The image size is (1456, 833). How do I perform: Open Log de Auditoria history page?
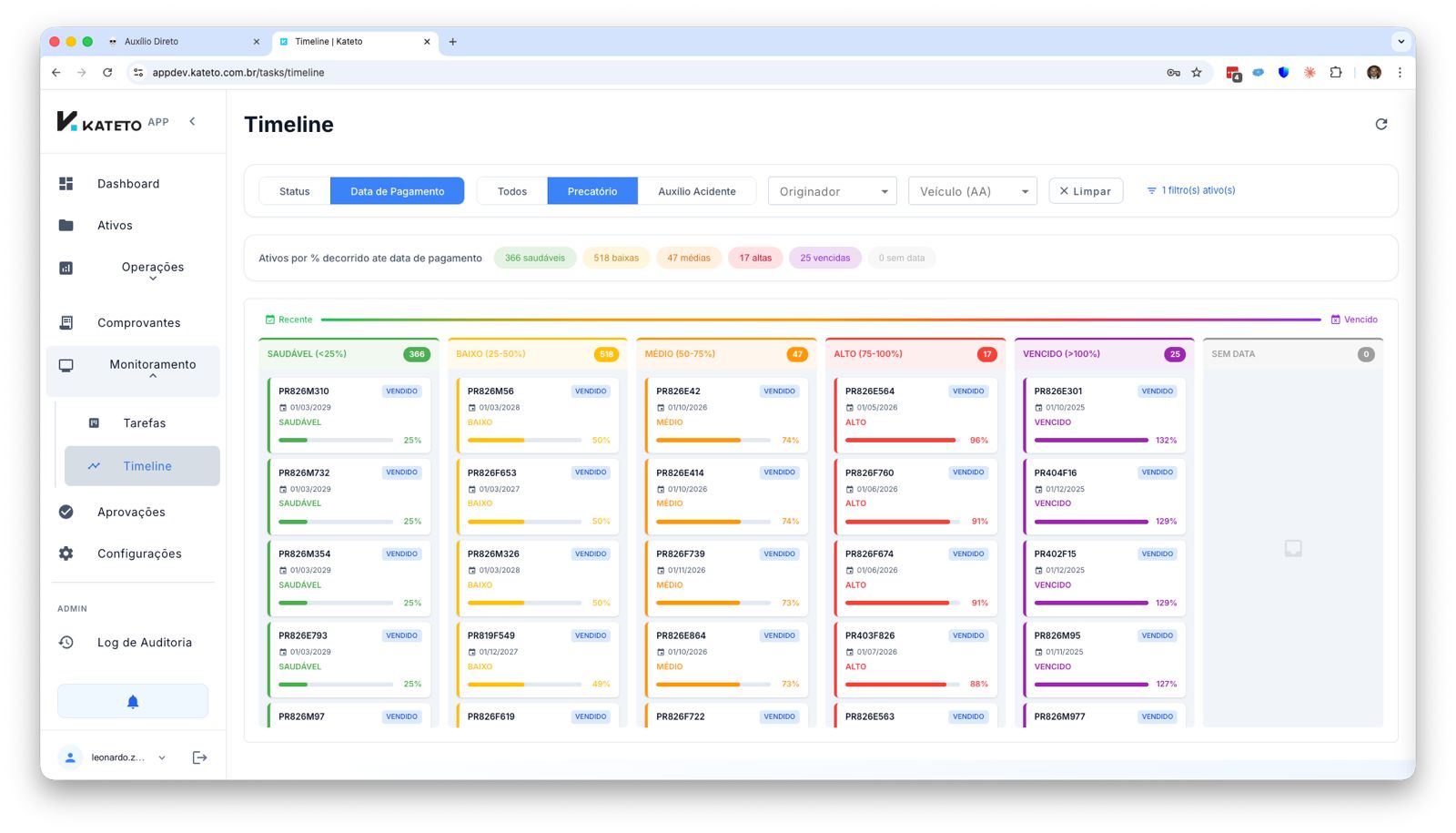[144, 643]
